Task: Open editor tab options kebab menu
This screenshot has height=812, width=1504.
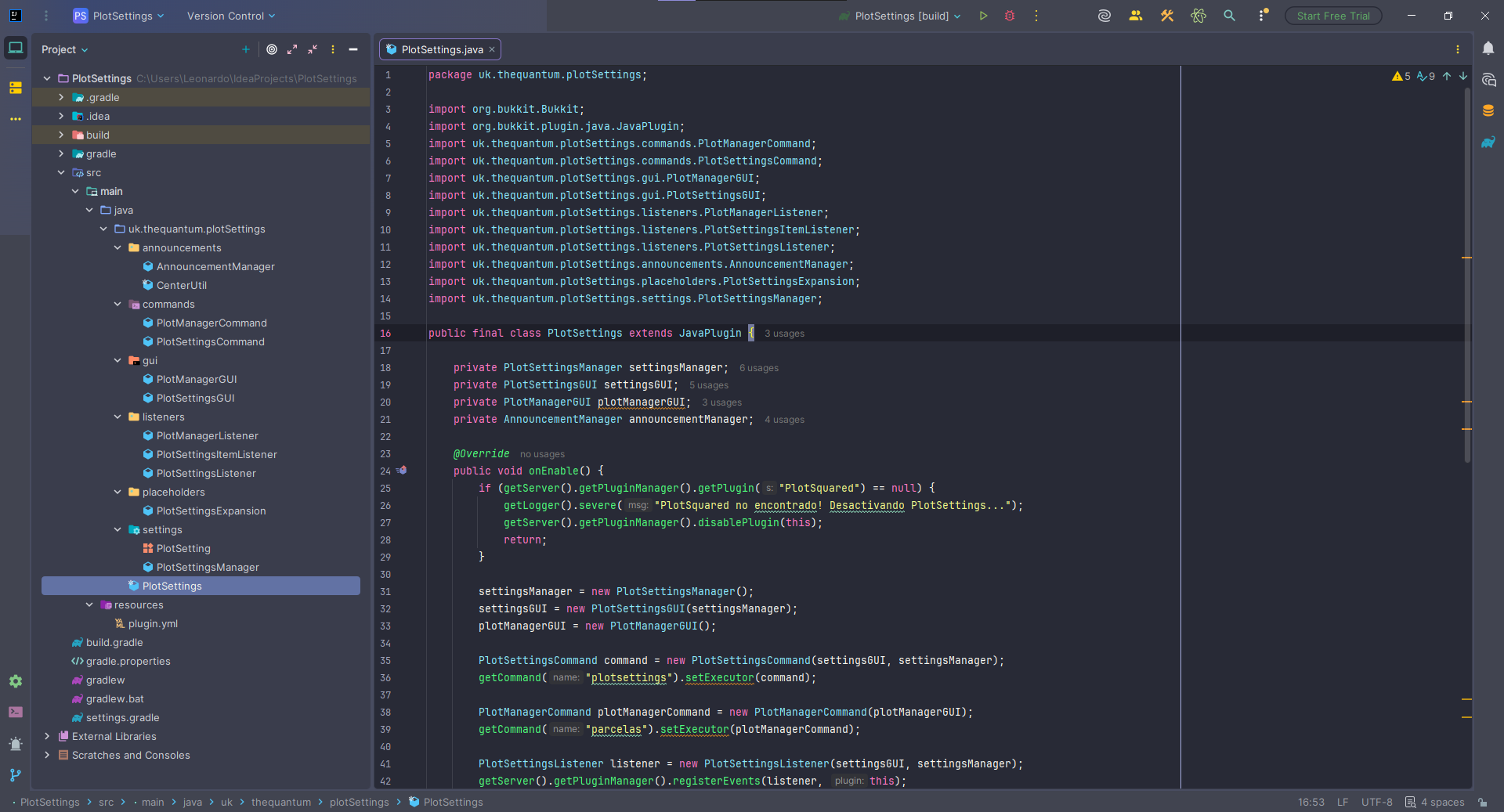Action: click(x=1458, y=49)
